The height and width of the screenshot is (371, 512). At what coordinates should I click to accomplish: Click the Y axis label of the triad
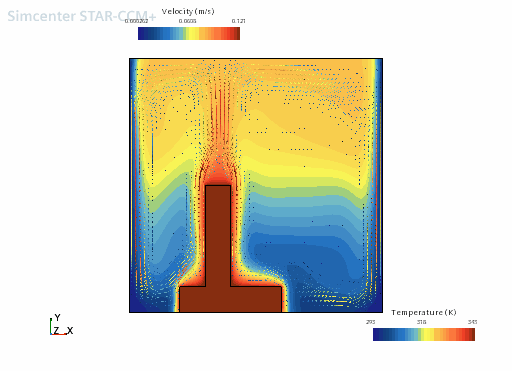coord(58,317)
